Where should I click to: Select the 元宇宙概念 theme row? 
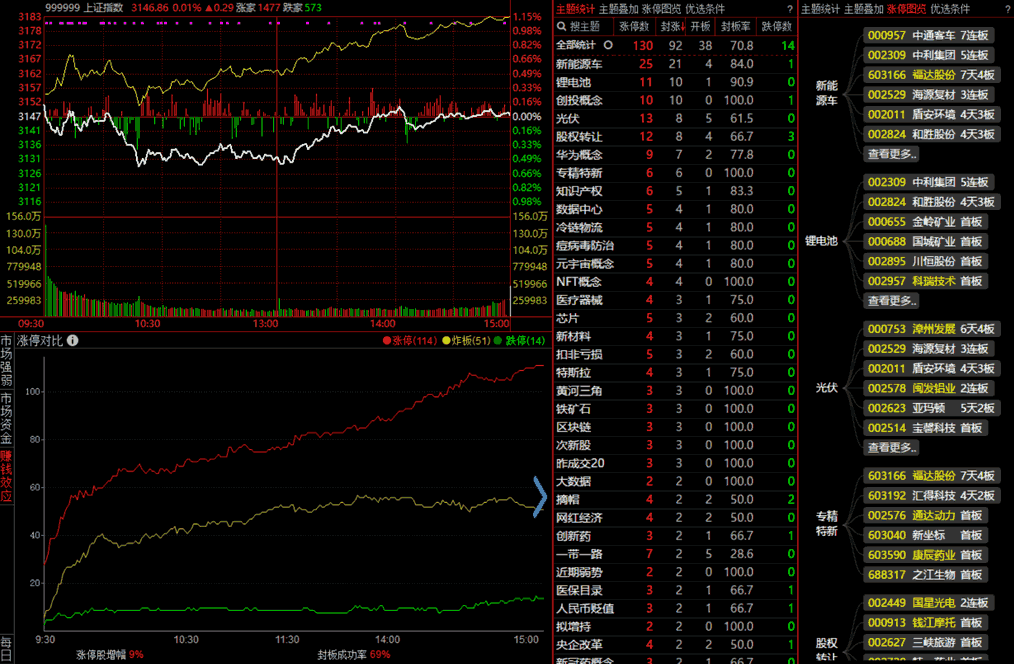click(585, 264)
